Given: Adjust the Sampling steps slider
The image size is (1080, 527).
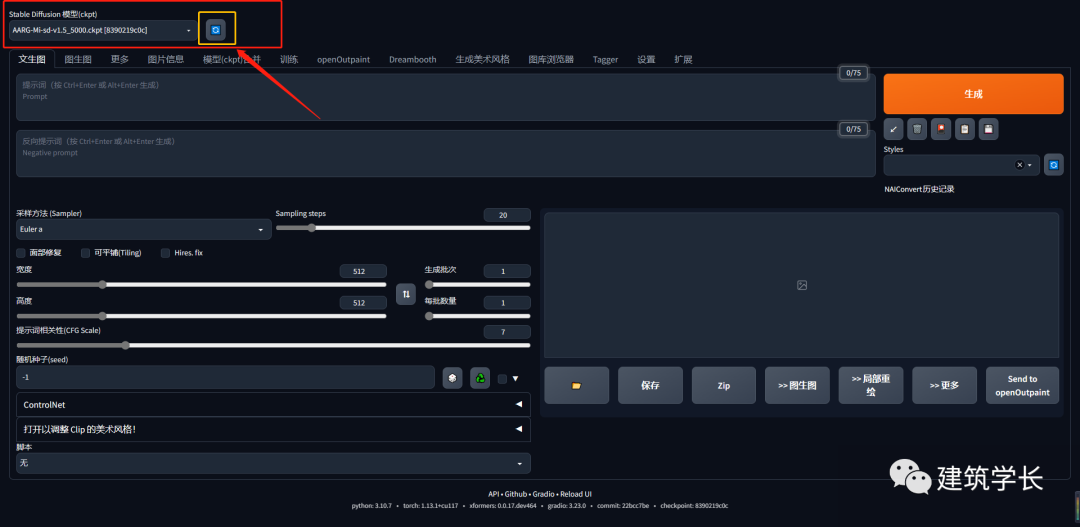Looking at the screenshot, I should coord(403,228).
